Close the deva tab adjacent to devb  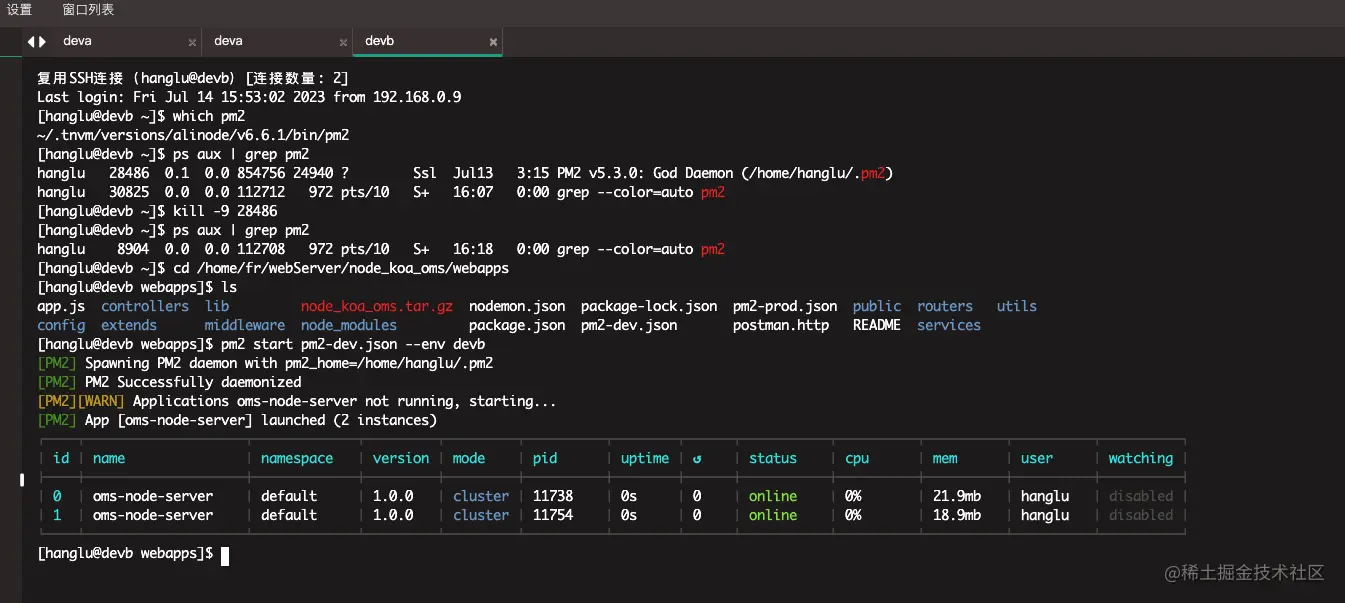click(x=343, y=42)
